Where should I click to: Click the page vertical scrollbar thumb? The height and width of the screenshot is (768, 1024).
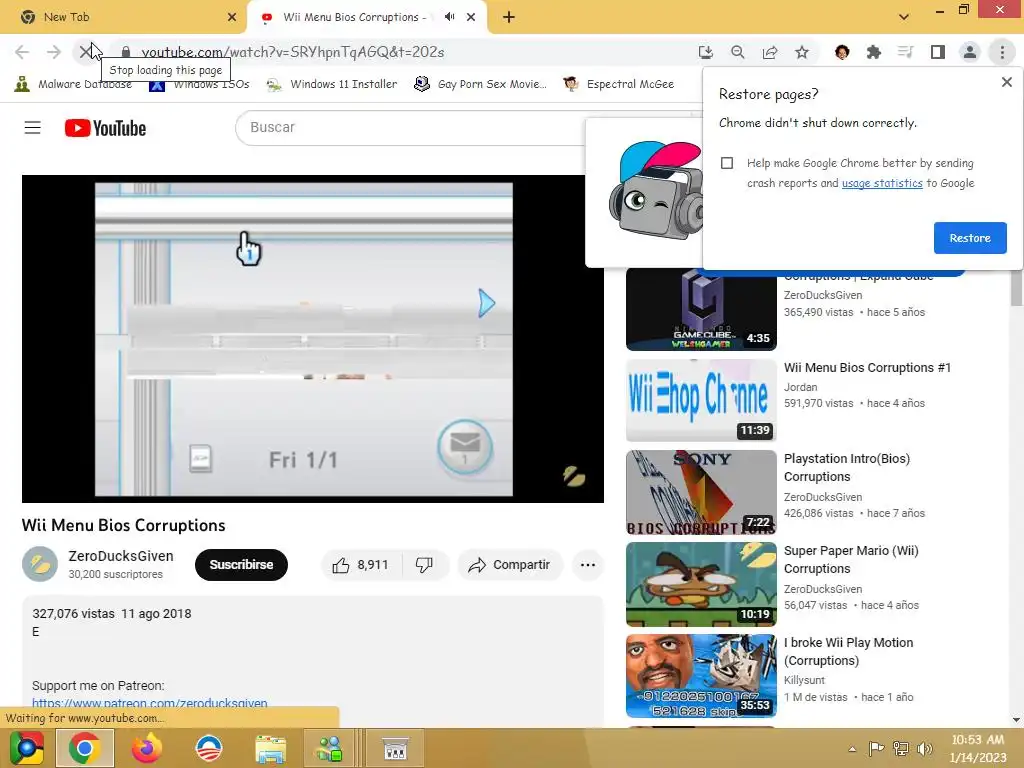(x=1016, y=287)
